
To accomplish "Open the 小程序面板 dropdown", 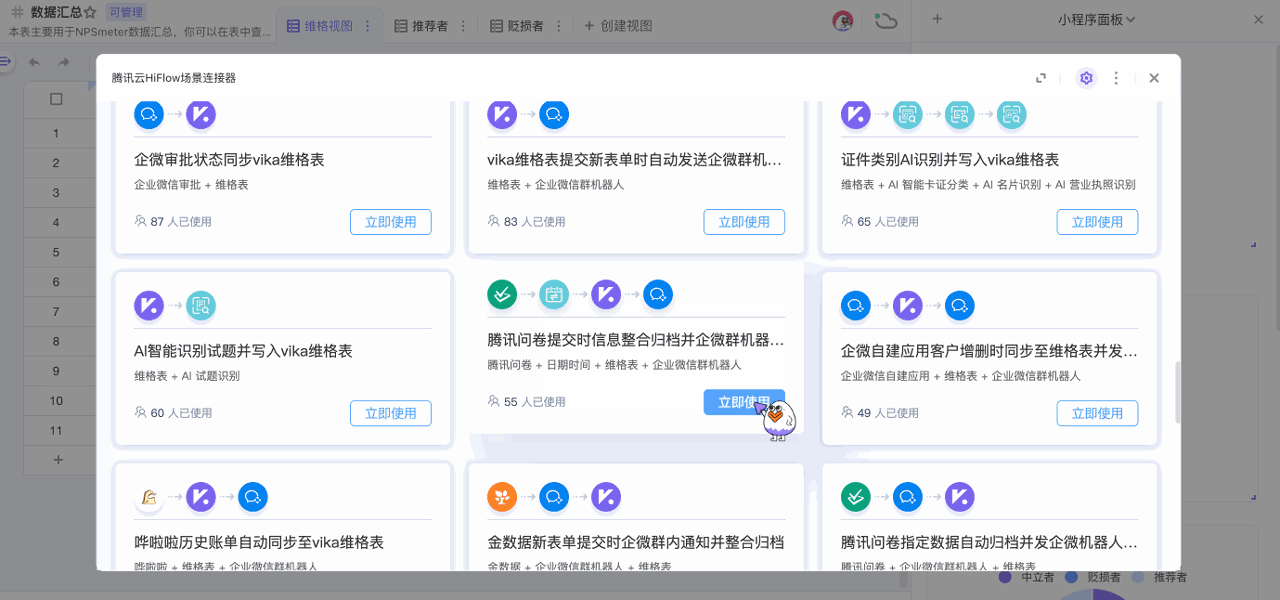I will pyautogui.click(x=1096, y=19).
